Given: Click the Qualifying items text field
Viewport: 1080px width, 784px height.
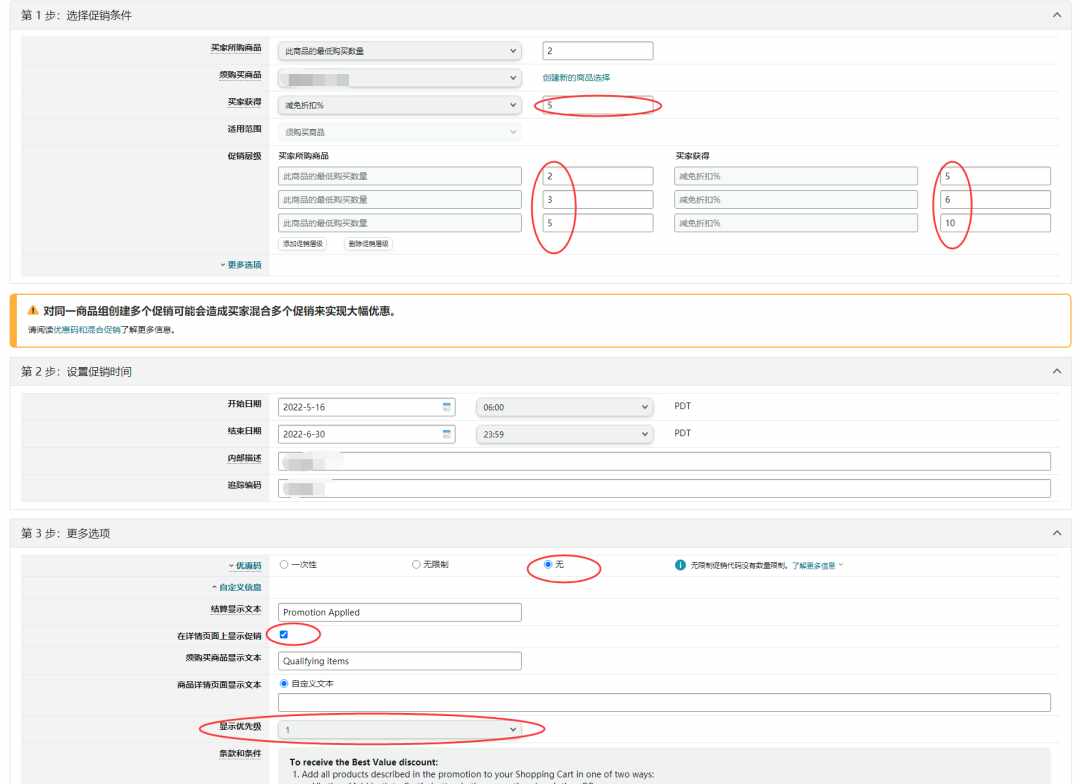Looking at the screenshot, I should pyautogui.click(x=399, y=661).
